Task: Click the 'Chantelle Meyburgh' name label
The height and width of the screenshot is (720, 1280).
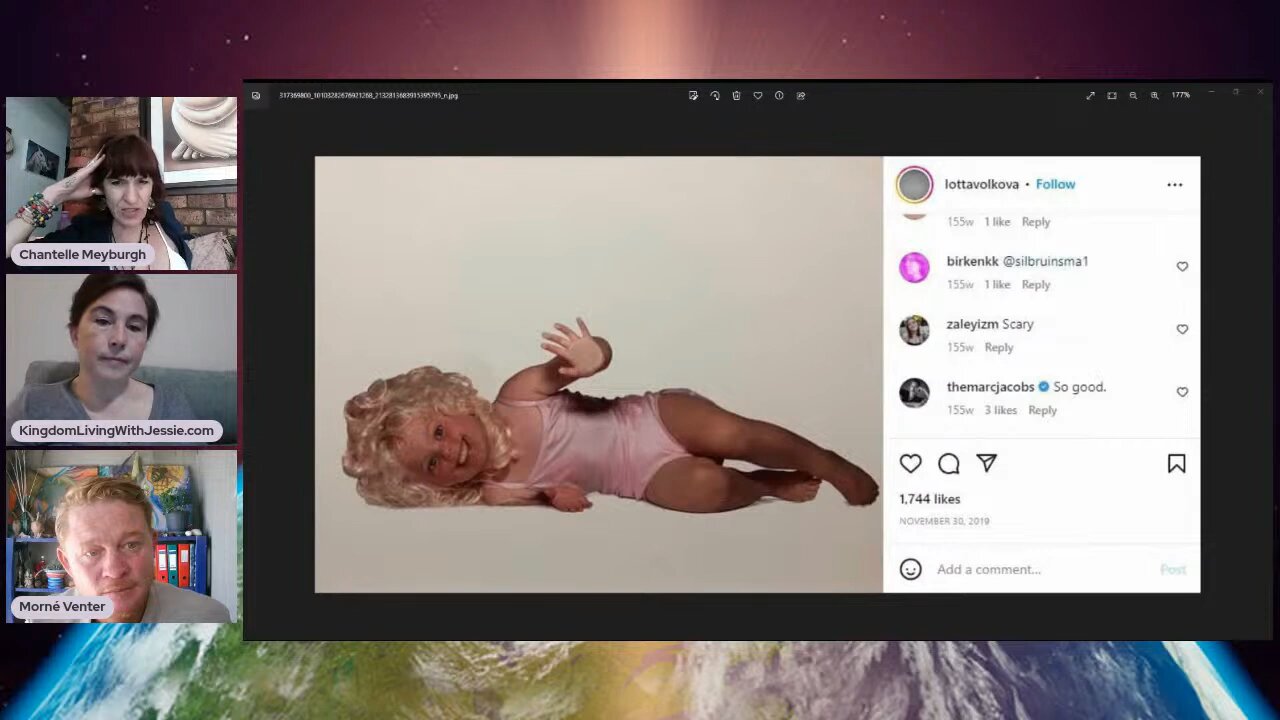Action: (x=82, y=255)
